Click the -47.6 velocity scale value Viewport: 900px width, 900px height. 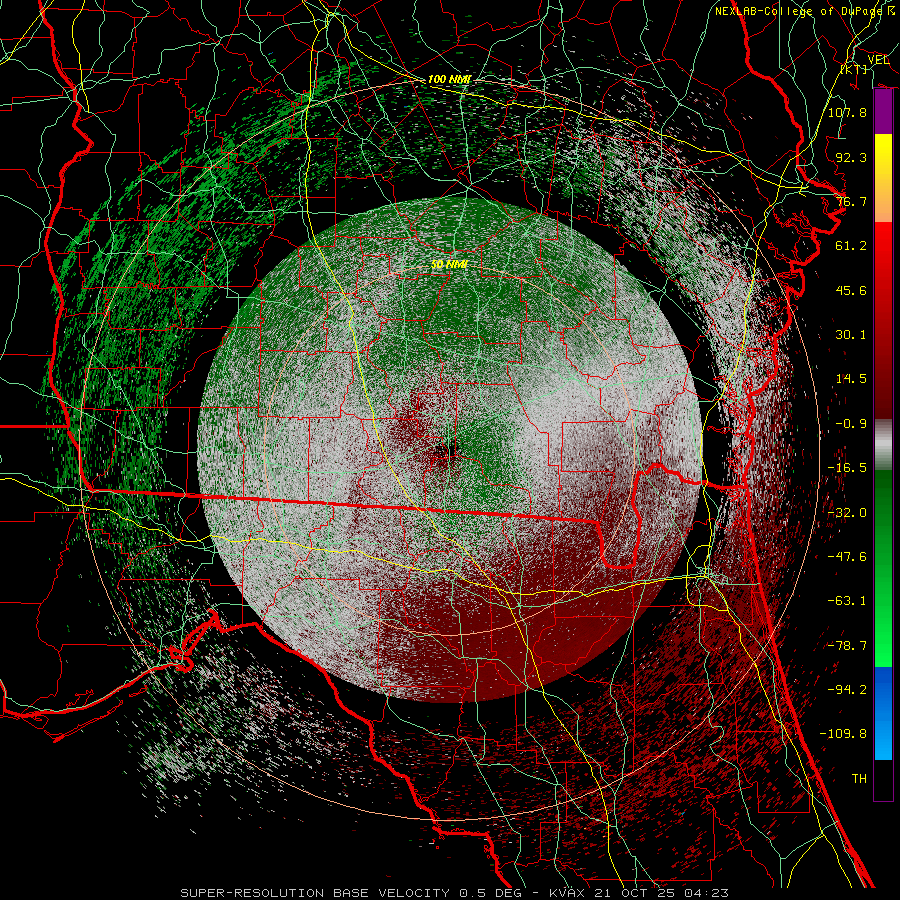(x=847, y=557)
